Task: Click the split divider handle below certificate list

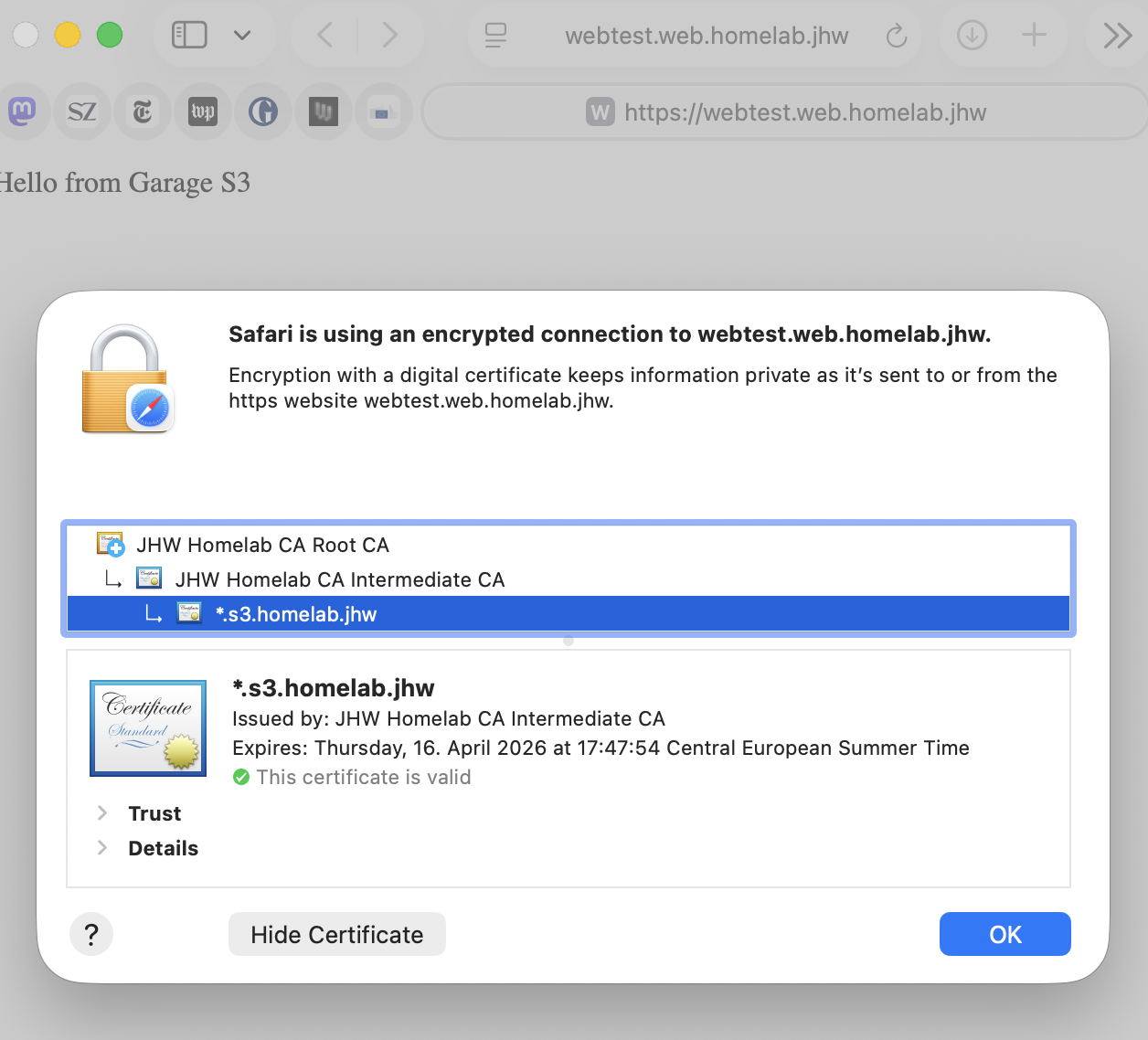Action: (x=569, y=641)
